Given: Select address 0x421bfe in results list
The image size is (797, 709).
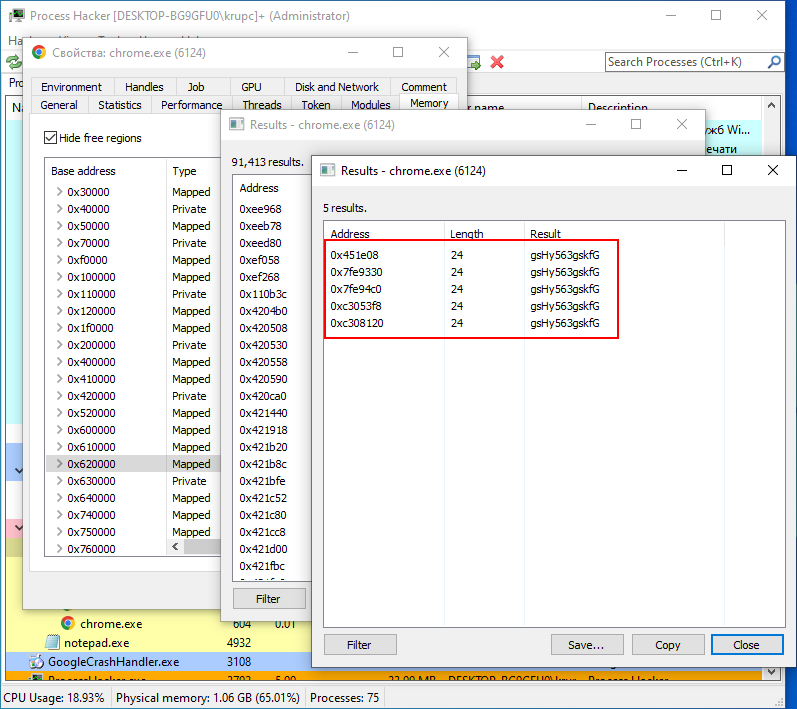Looking at the screenshot, I should pyautogui.click(x=262, y=481).
